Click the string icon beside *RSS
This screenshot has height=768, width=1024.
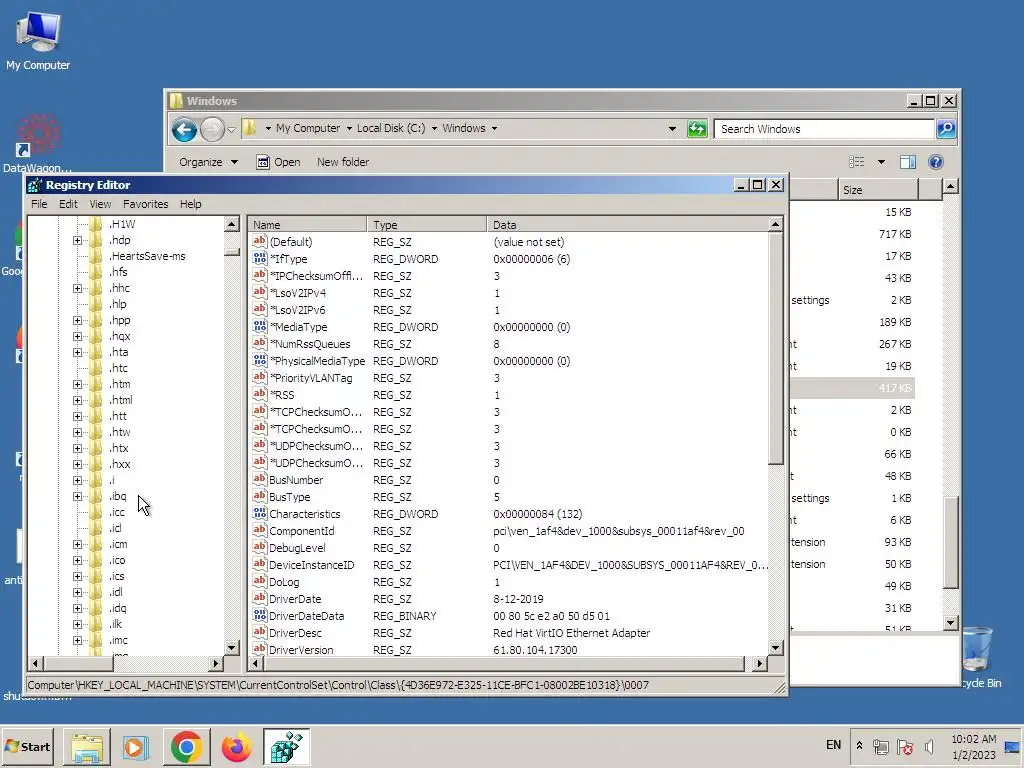pos(259,394)
